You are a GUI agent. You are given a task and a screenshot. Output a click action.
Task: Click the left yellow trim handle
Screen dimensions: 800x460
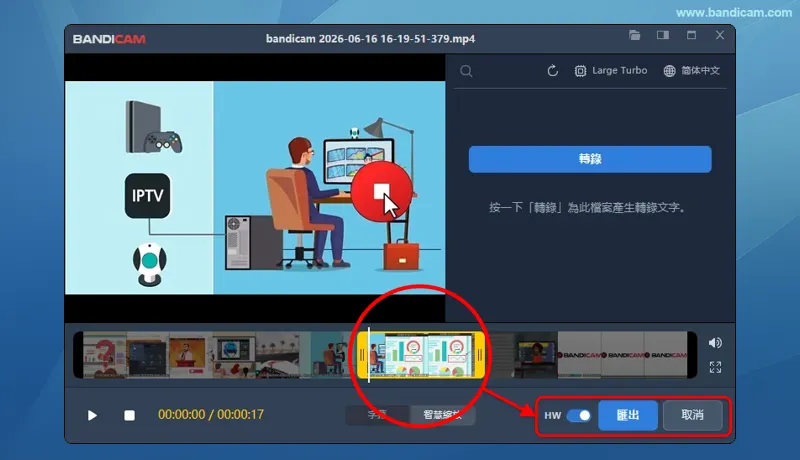pos(362,355)
